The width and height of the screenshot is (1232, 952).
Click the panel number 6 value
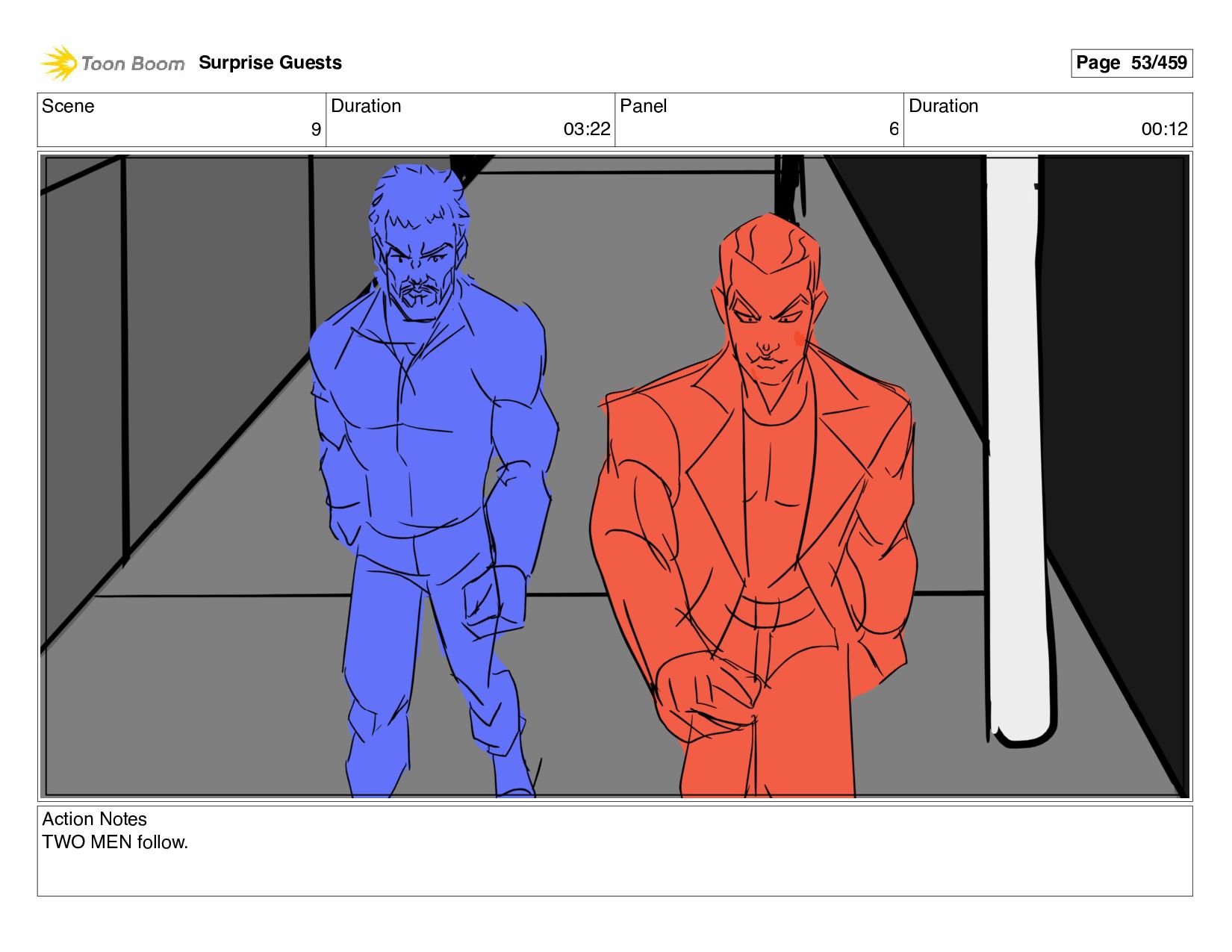click(894, 129)
